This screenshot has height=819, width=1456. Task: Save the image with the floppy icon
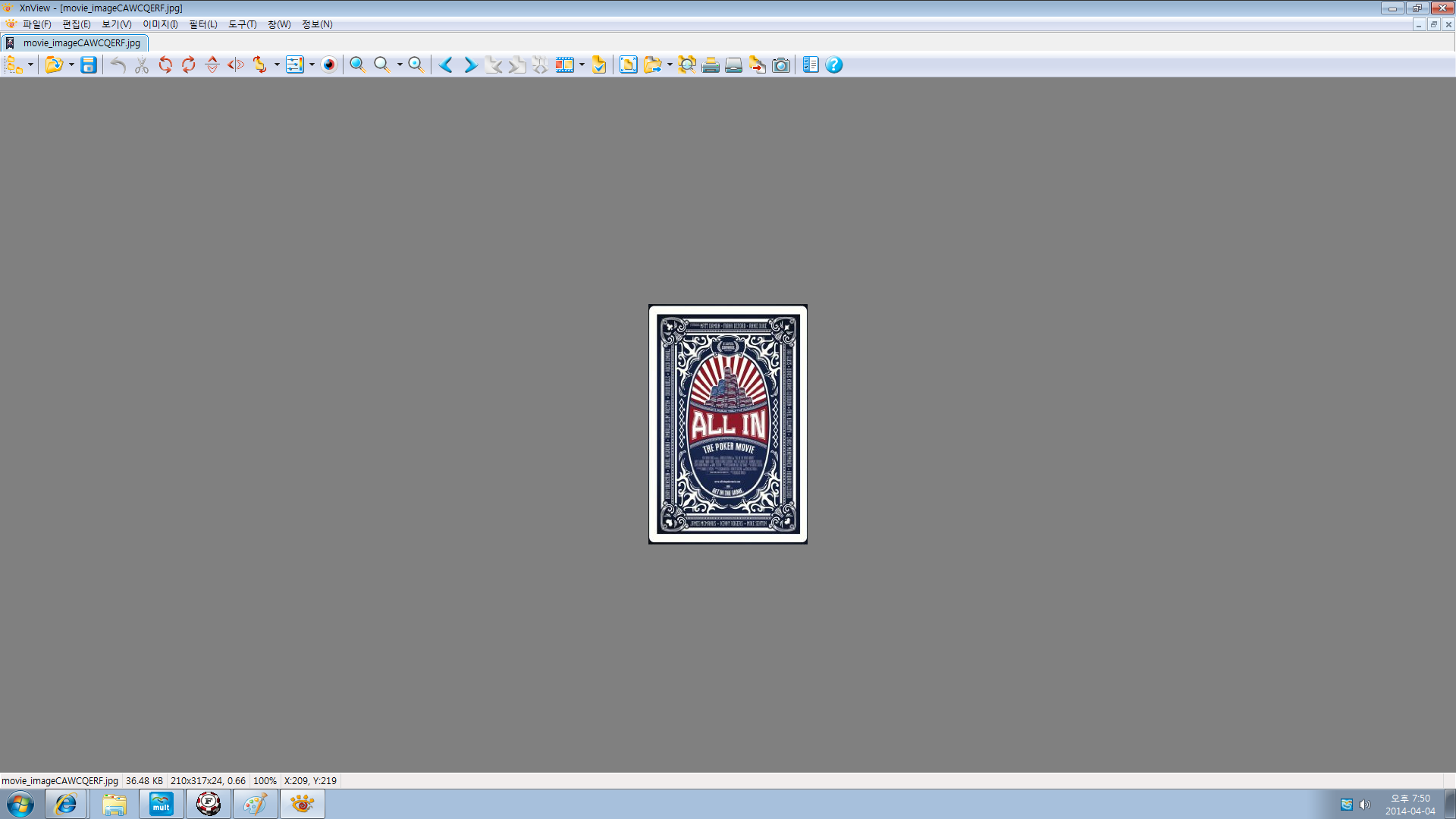89,65
